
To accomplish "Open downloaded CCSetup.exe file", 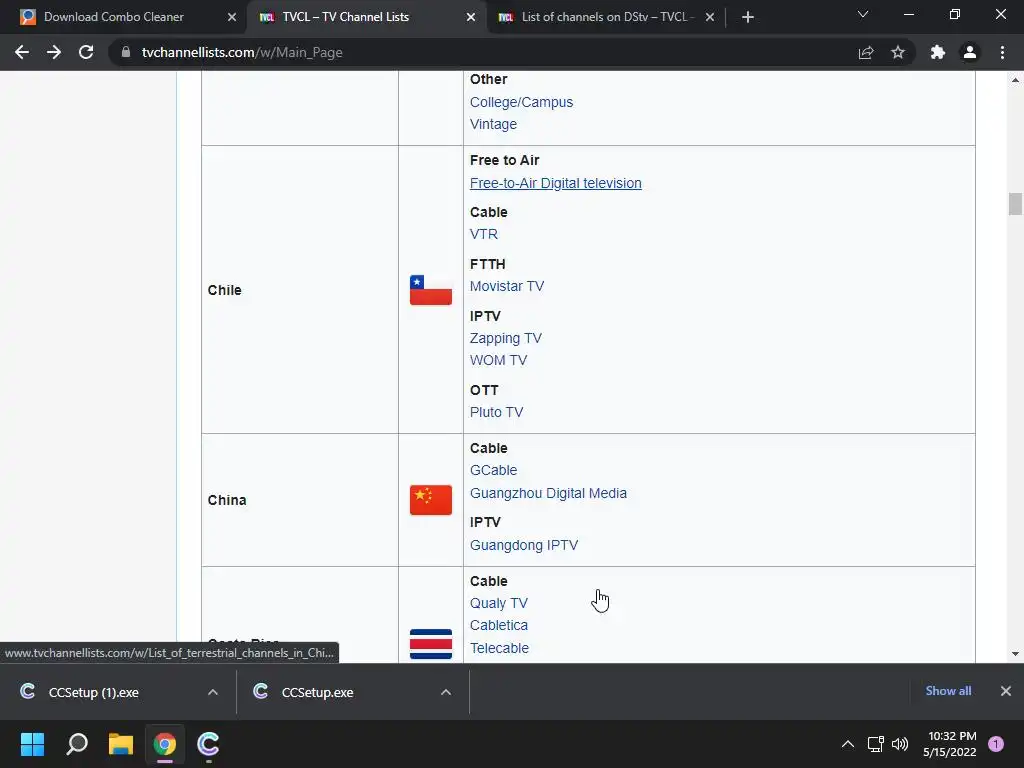I will [317, 692].
